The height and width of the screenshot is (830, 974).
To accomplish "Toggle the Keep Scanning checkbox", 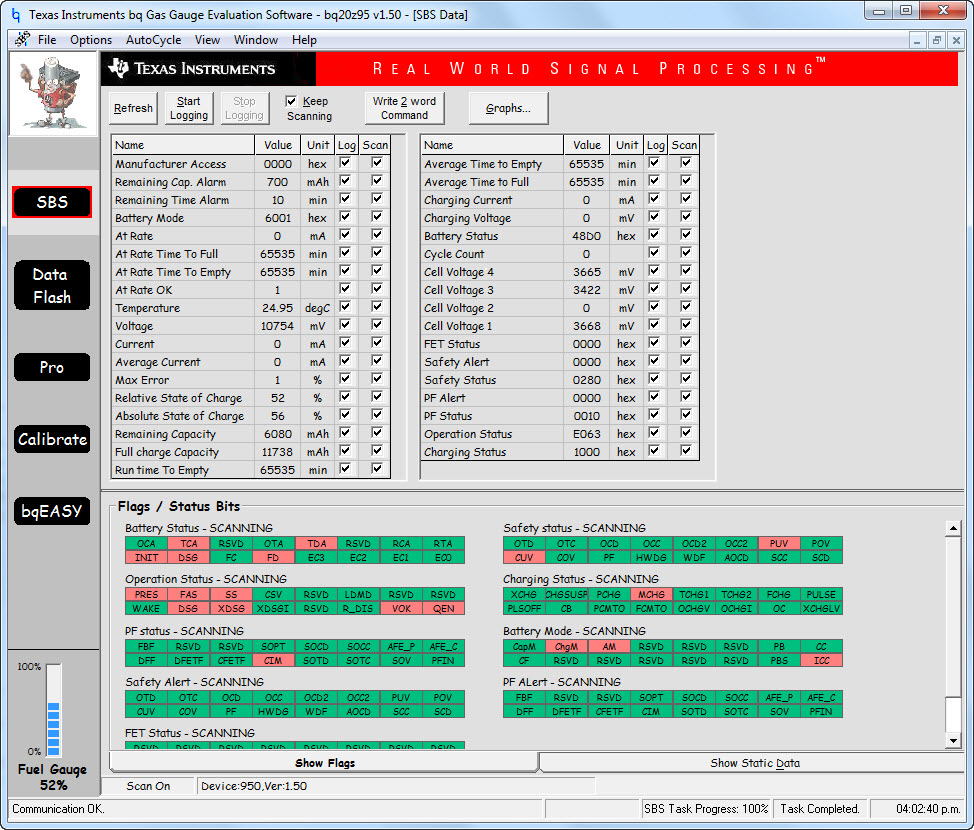I will 291,101.
